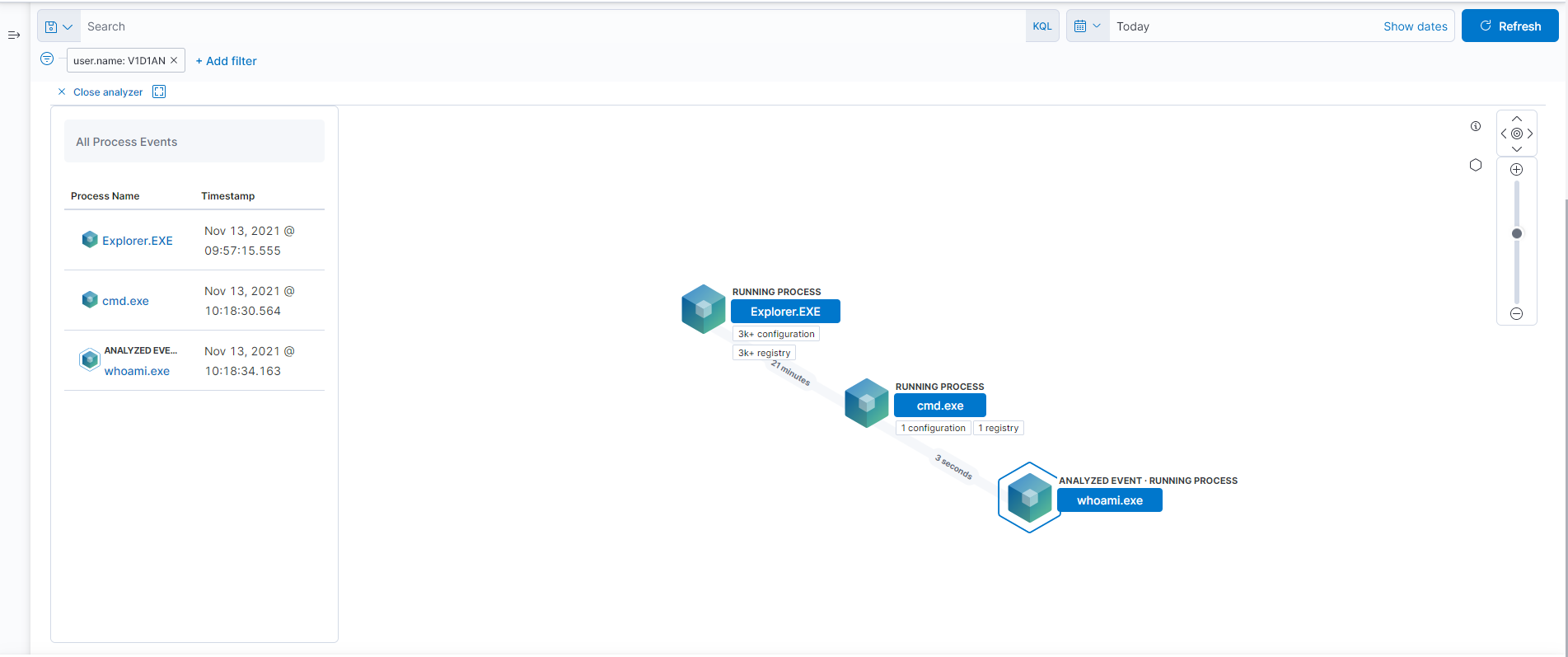
Task: Click the Process Name column header
Action: pos(105,196)
